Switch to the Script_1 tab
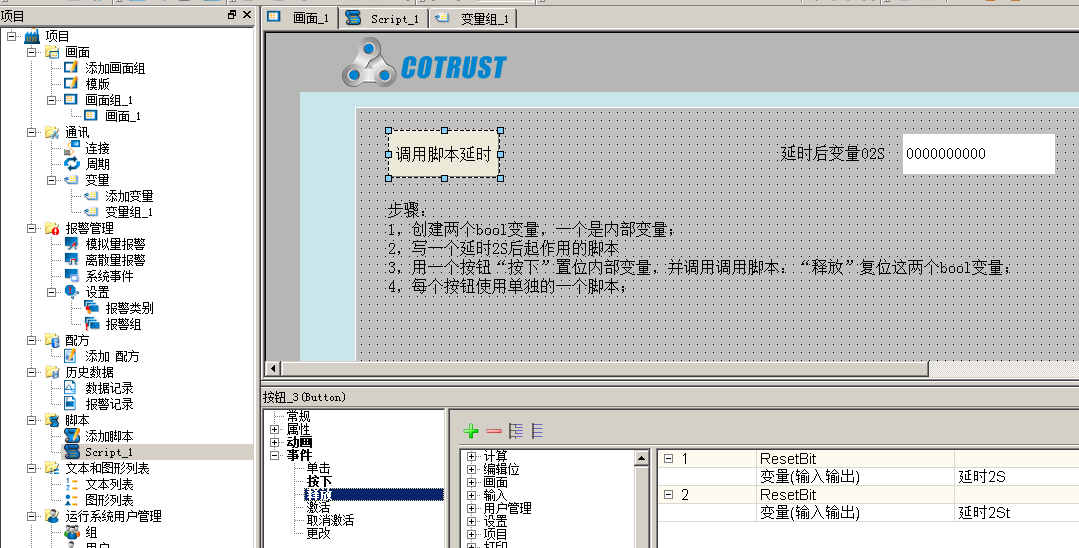Screen dimensions: 1079x548 (x=384, y=19)
